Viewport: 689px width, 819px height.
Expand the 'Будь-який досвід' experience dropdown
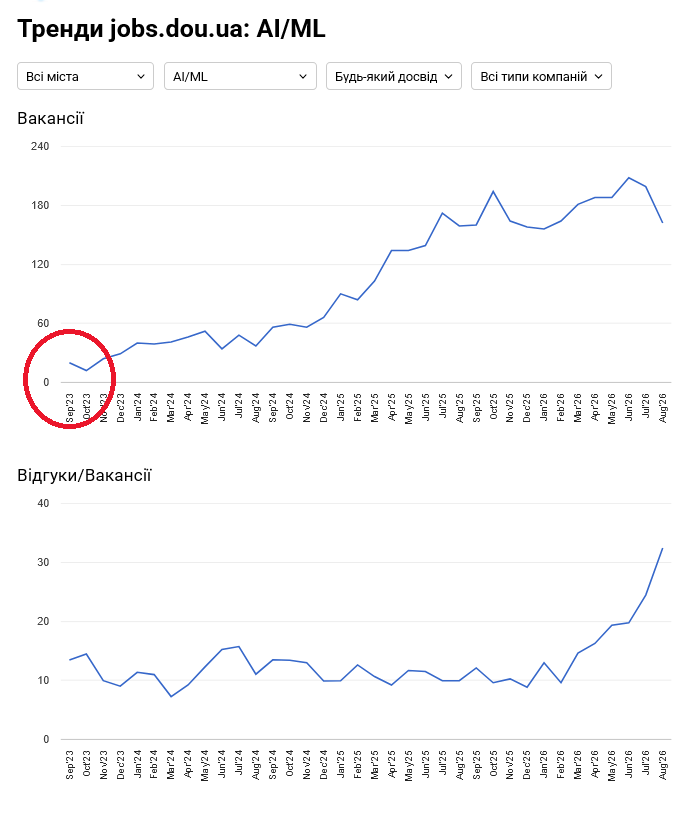(x=394, y=76)
